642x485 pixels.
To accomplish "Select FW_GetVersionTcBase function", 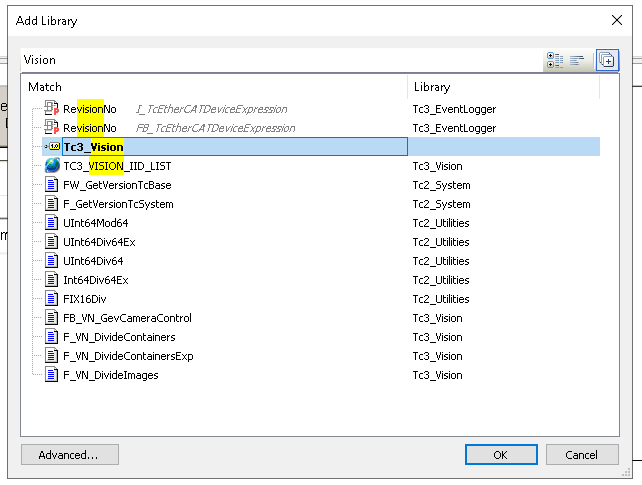I will 117,185.
